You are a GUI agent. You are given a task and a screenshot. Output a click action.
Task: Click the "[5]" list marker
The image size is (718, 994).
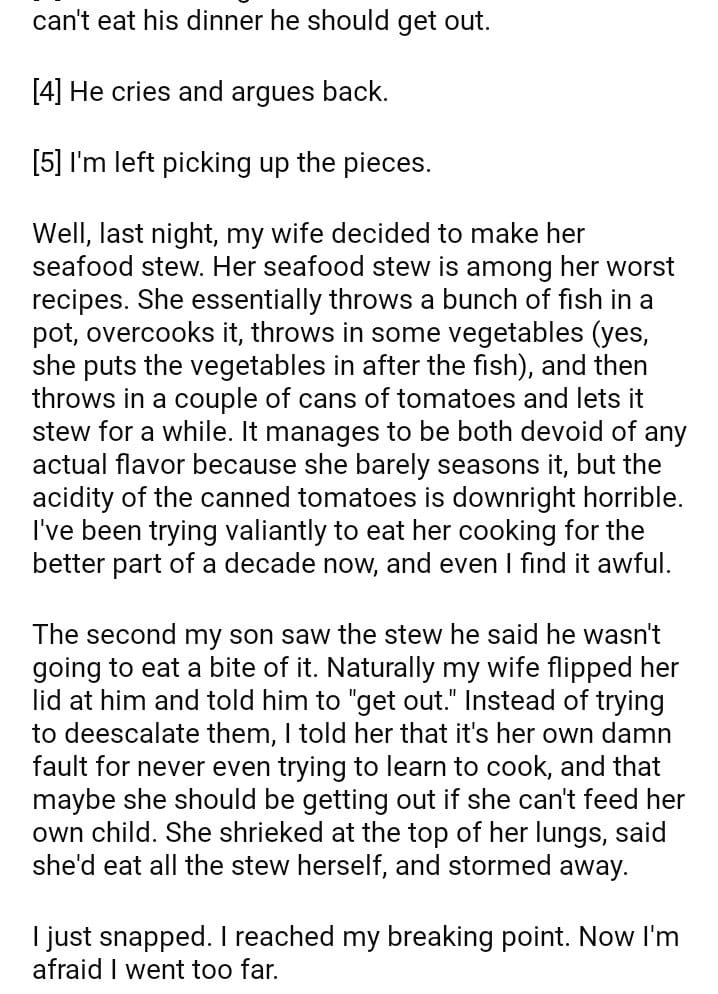pos(47,163)
